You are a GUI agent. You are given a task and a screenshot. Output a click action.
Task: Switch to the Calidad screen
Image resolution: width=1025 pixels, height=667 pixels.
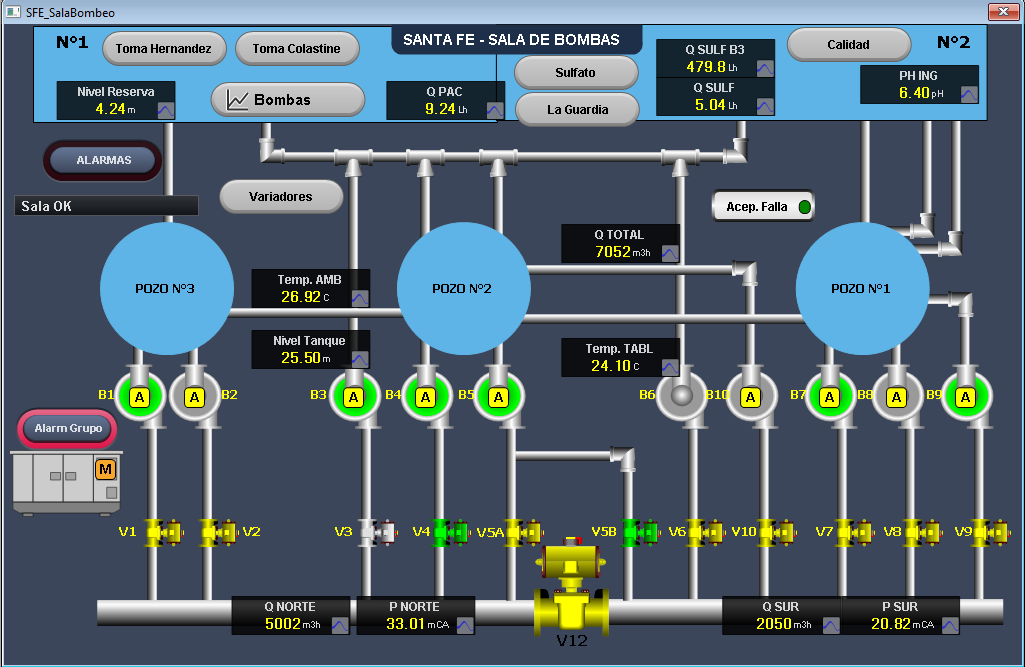coord(849,44)
